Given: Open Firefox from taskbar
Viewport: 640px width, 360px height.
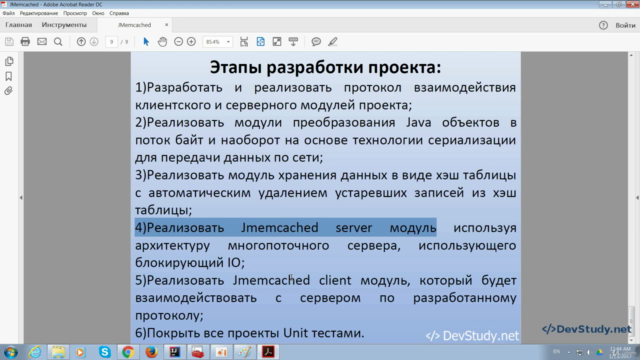Looking at the screenshot, I should [151, 352].
